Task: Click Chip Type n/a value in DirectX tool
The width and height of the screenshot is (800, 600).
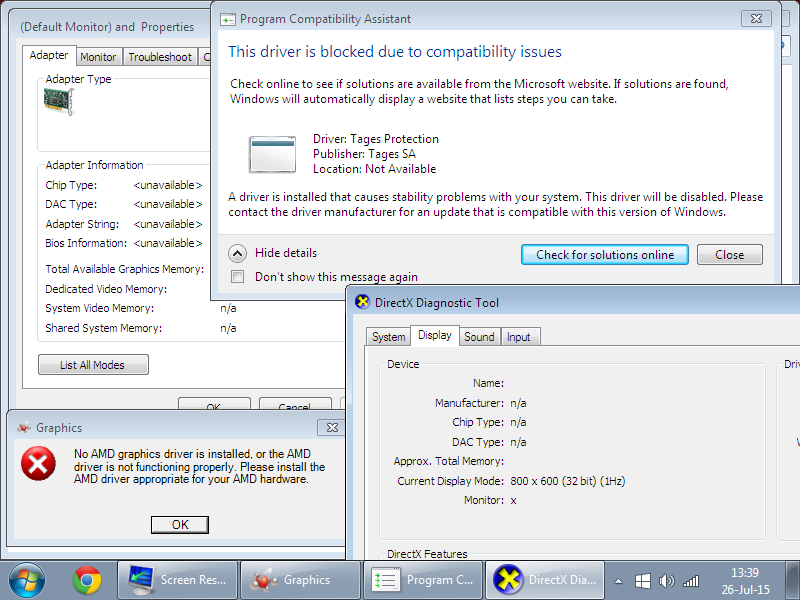Action: coord(518,422)
